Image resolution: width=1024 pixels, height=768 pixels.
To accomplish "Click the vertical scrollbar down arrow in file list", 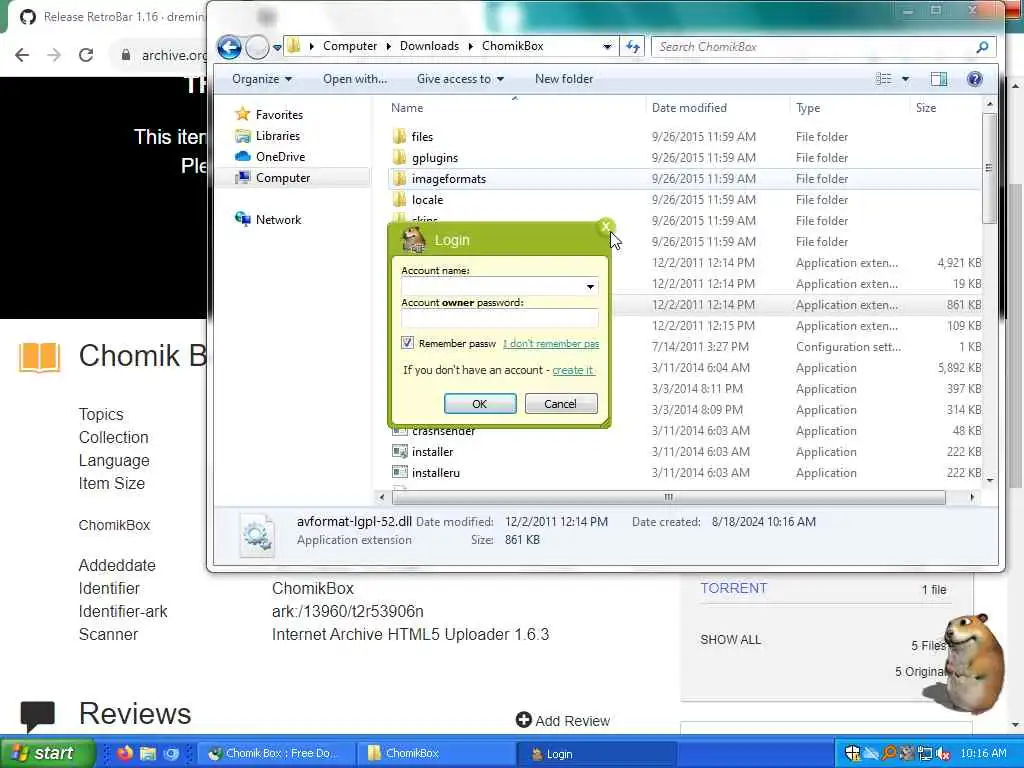I will pos(989,481).
